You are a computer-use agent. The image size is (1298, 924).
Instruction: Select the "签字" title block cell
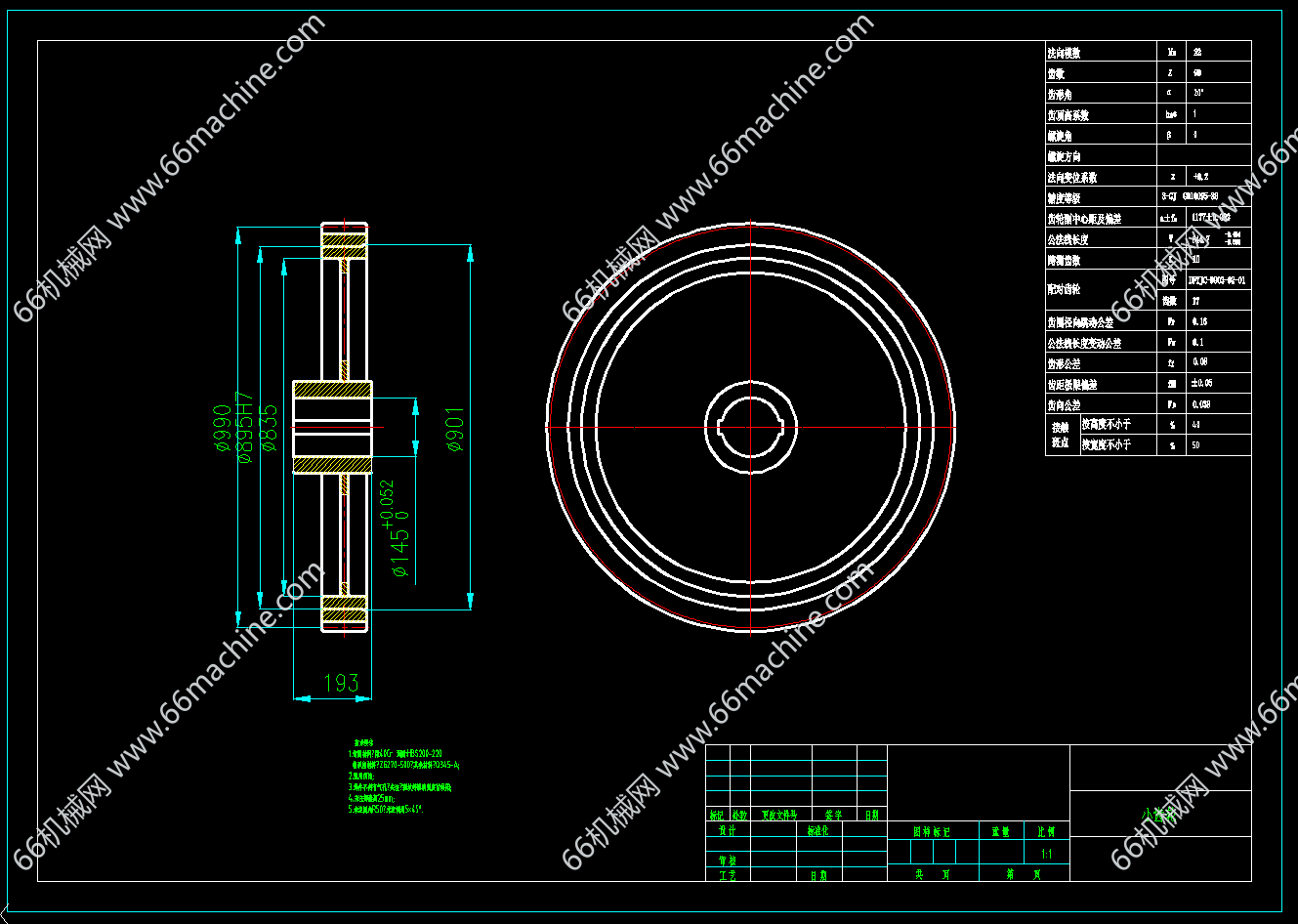[x=833, y=815]
